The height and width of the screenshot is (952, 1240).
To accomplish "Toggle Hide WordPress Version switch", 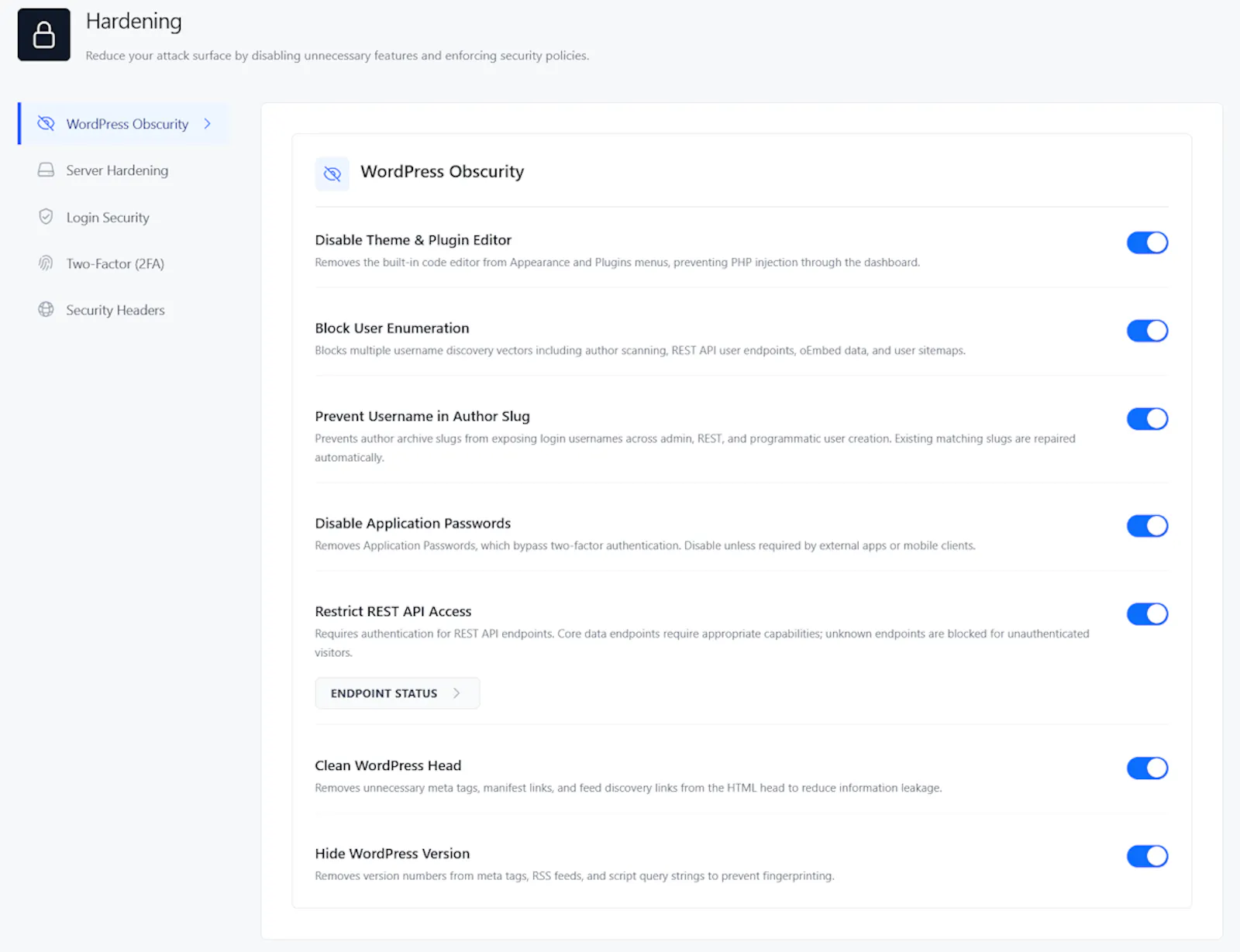I will (1147, 857).
